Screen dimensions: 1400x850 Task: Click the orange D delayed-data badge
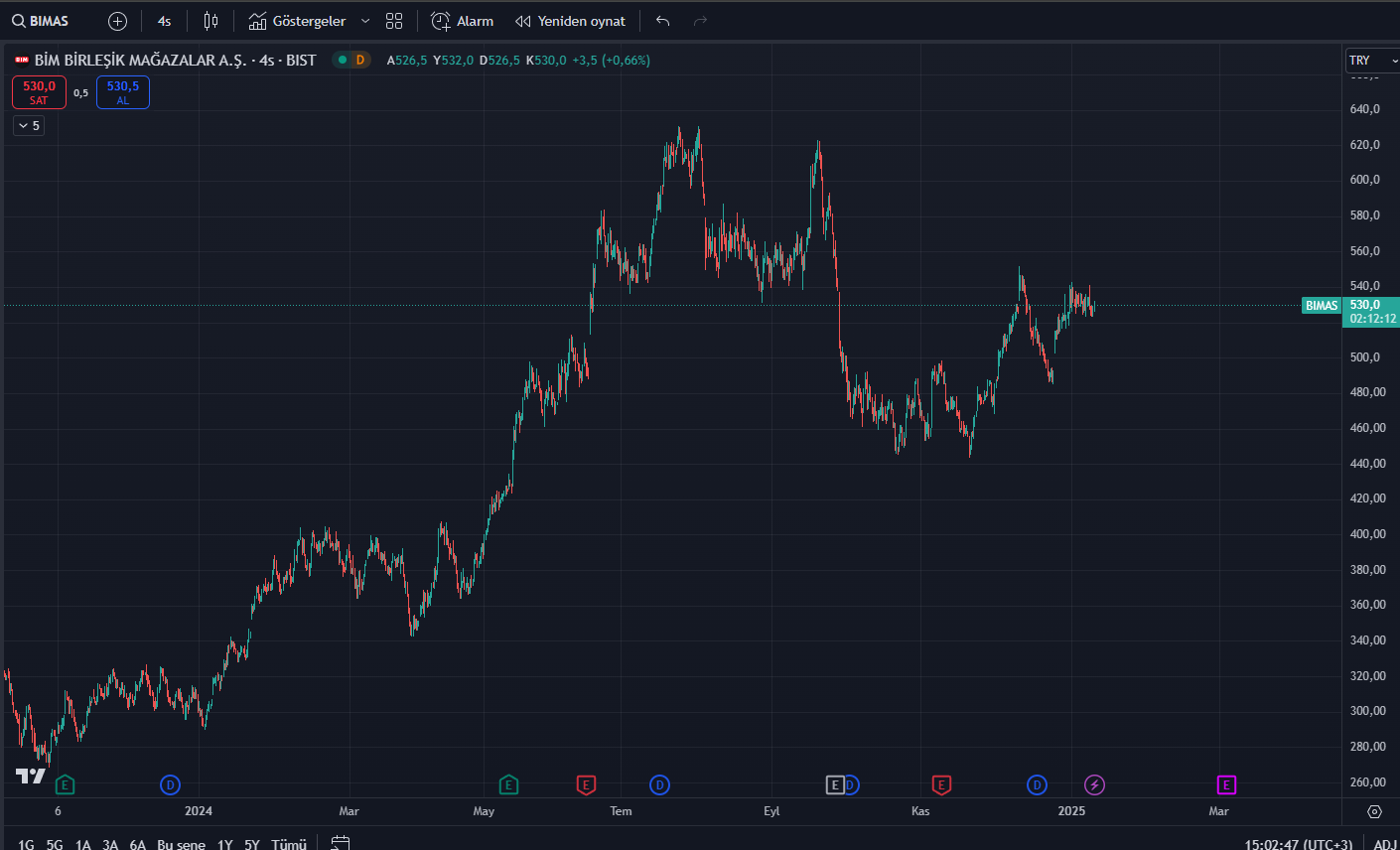[x=360, y=60]
